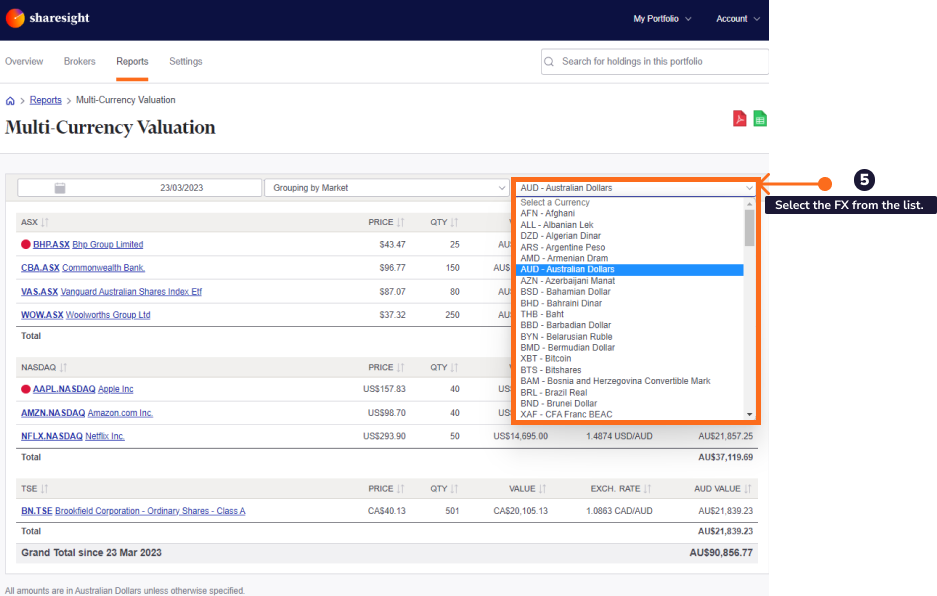Click the search magnifier icon

(549, 62)
